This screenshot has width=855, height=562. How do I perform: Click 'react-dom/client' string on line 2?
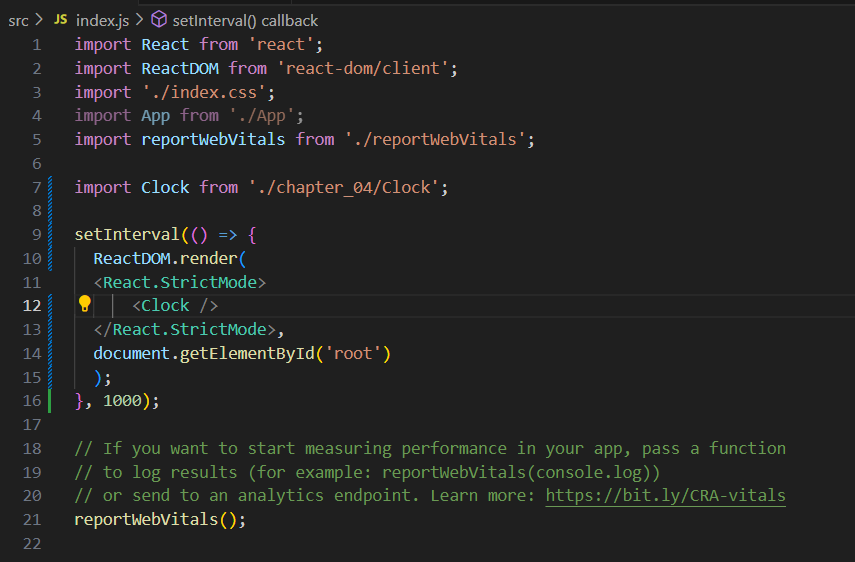[363, 69]
